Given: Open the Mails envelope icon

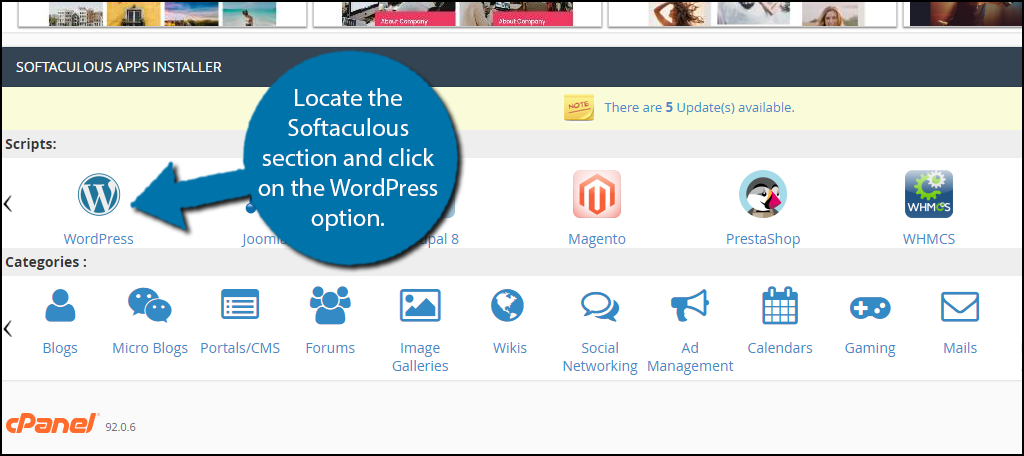Looking at the screenshot, I should click(960, 306).
